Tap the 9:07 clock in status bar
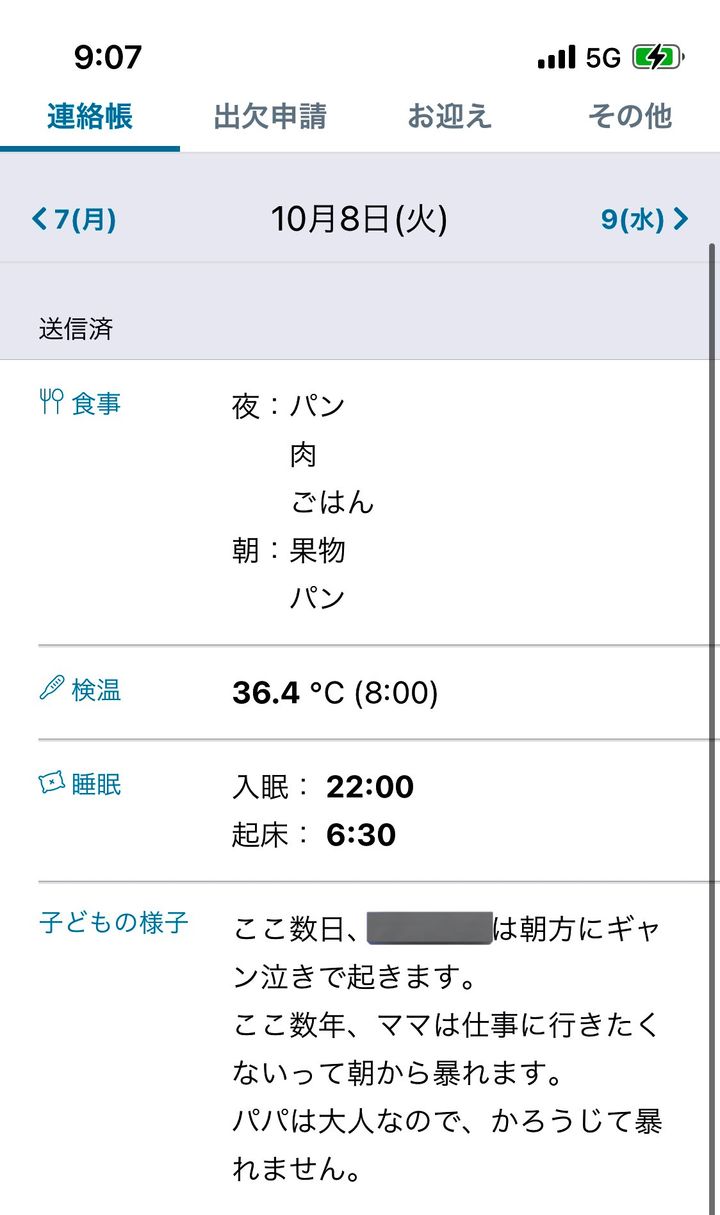 (108, 57)
